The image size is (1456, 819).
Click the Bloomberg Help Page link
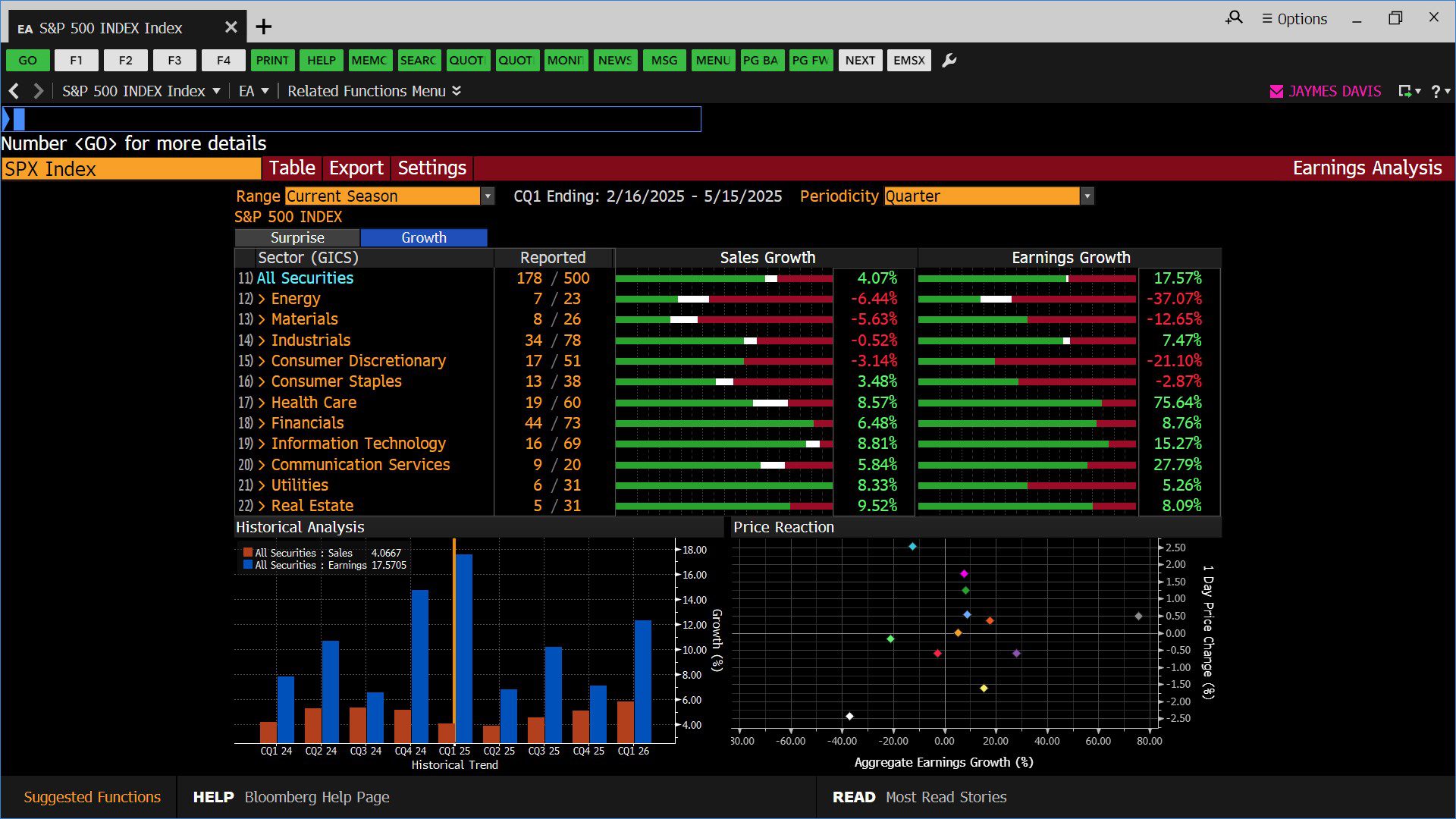coord(316,797)
